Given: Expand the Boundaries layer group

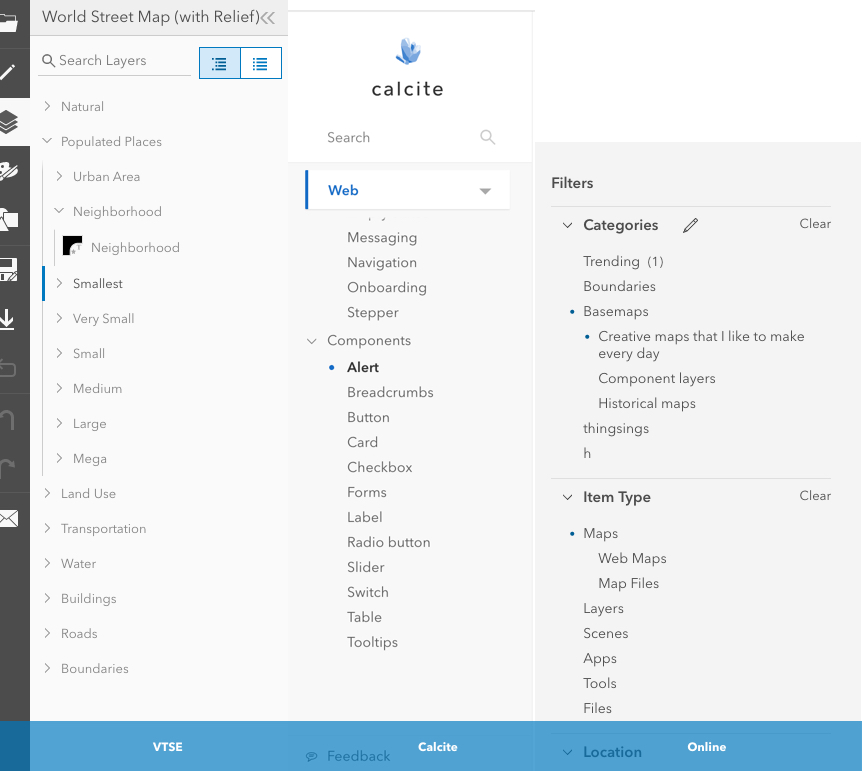Looking at the screenshot, I should tap(47, 668).
